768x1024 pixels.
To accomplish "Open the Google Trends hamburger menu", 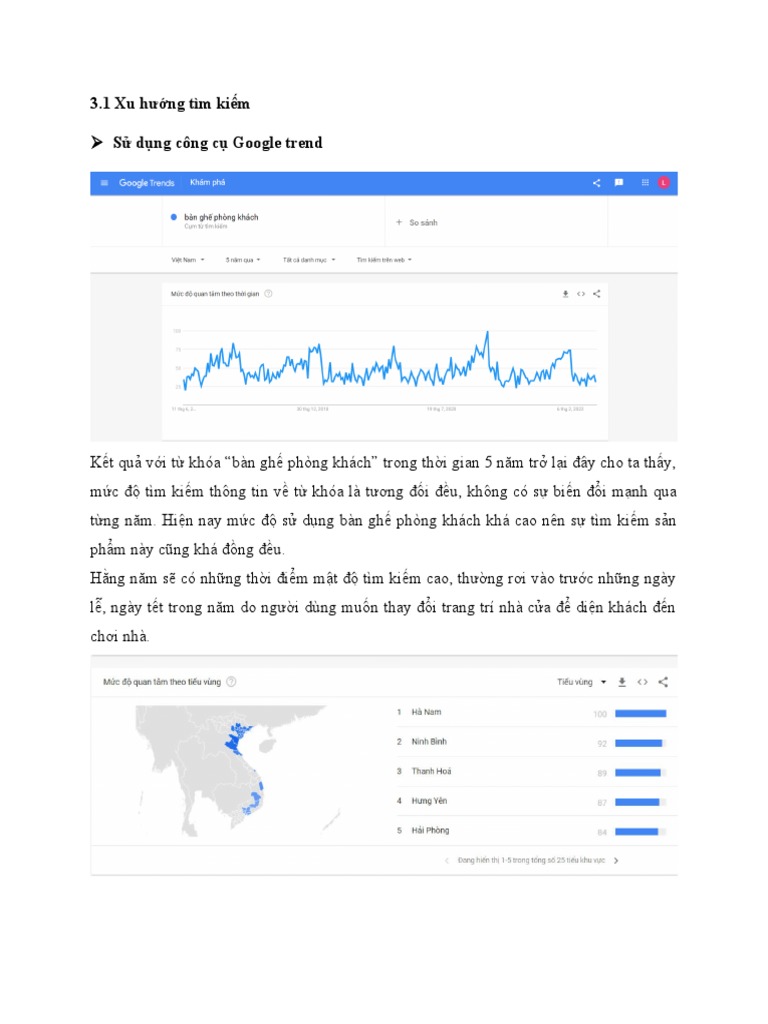I will point(104,183).
